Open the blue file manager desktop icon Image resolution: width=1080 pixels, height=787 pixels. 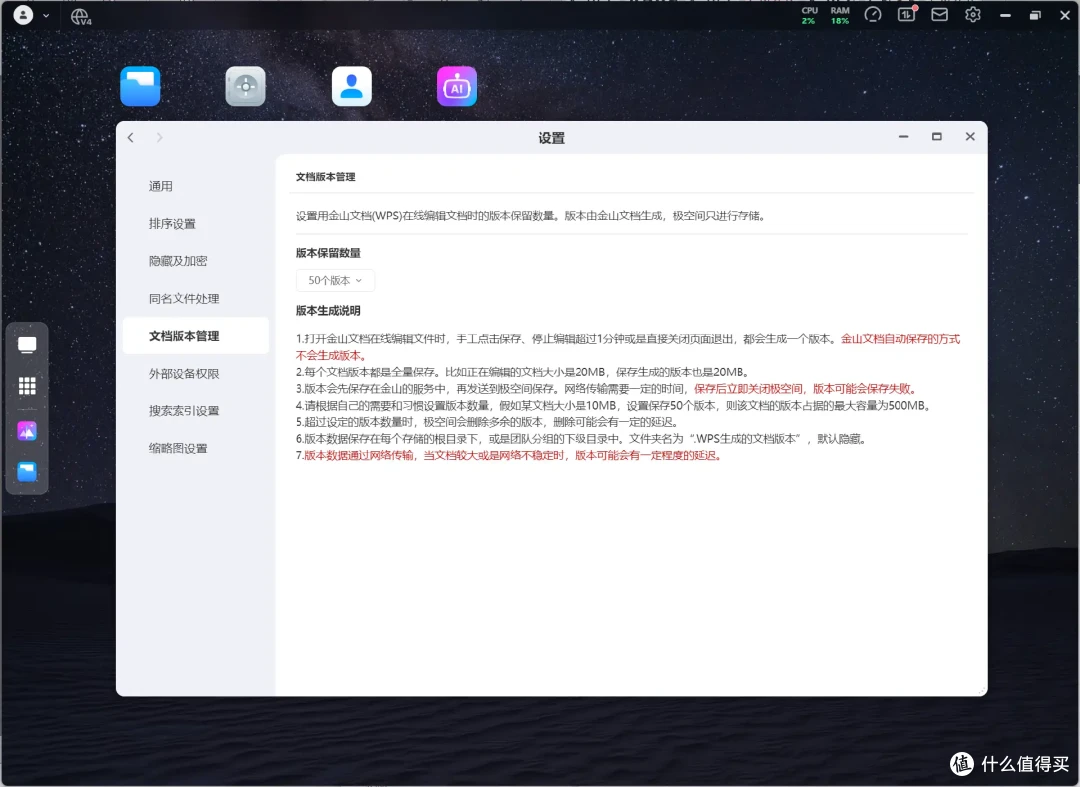tap(141, 87)
